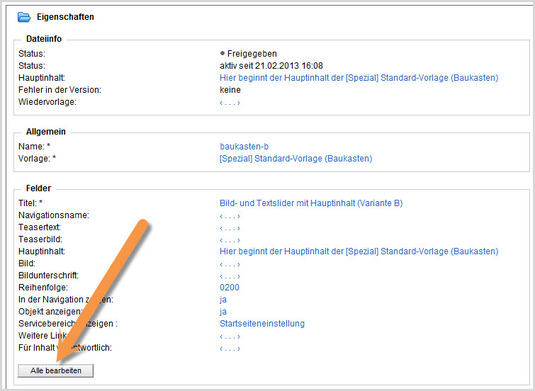
Task: Edit the Reihenfolge value 0200
Action: (229, 287)
